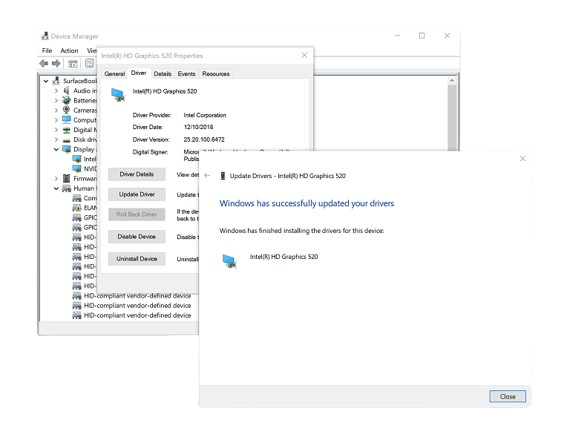Select the Digital Media category icon
564x443 pixels.
point(66,130)
